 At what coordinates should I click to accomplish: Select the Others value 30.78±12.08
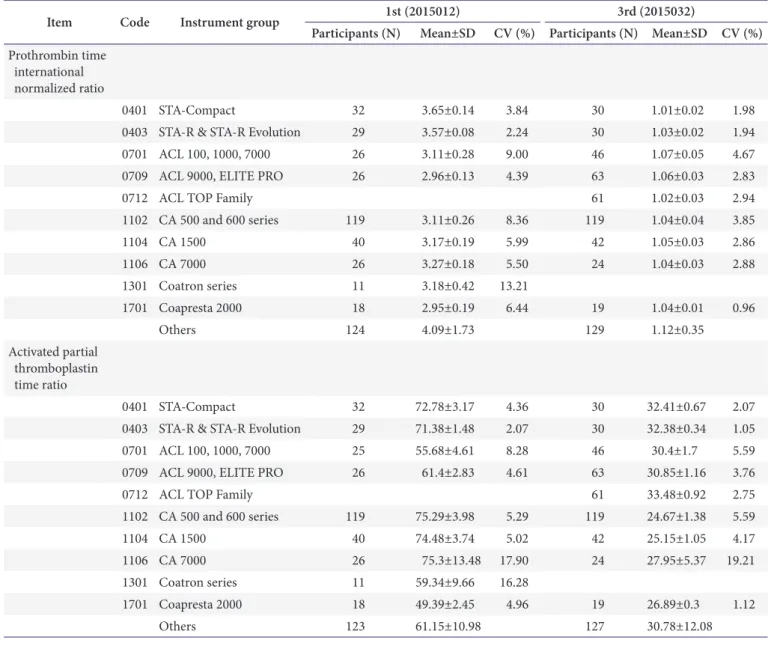(x=680, y=626)
